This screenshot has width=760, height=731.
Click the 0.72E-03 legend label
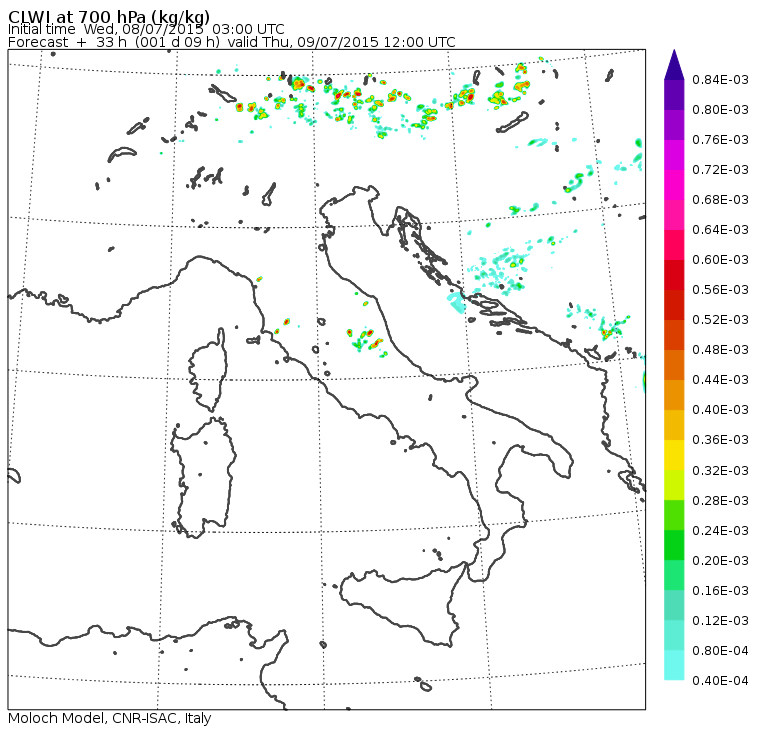(x=720, y=170)
